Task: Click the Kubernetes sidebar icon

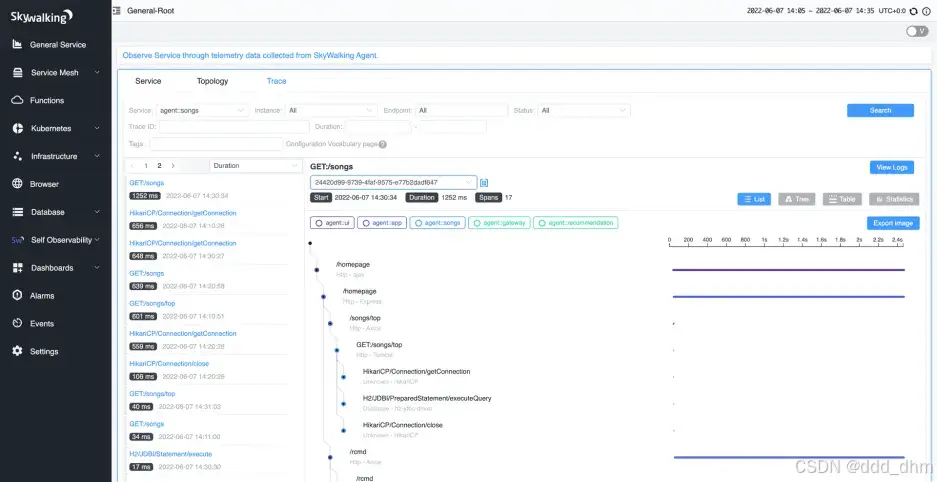Action: [18, 128]
